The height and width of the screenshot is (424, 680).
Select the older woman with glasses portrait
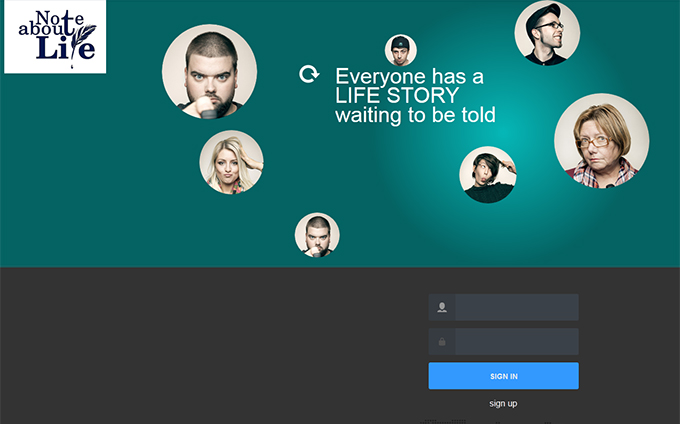point(602,141)
